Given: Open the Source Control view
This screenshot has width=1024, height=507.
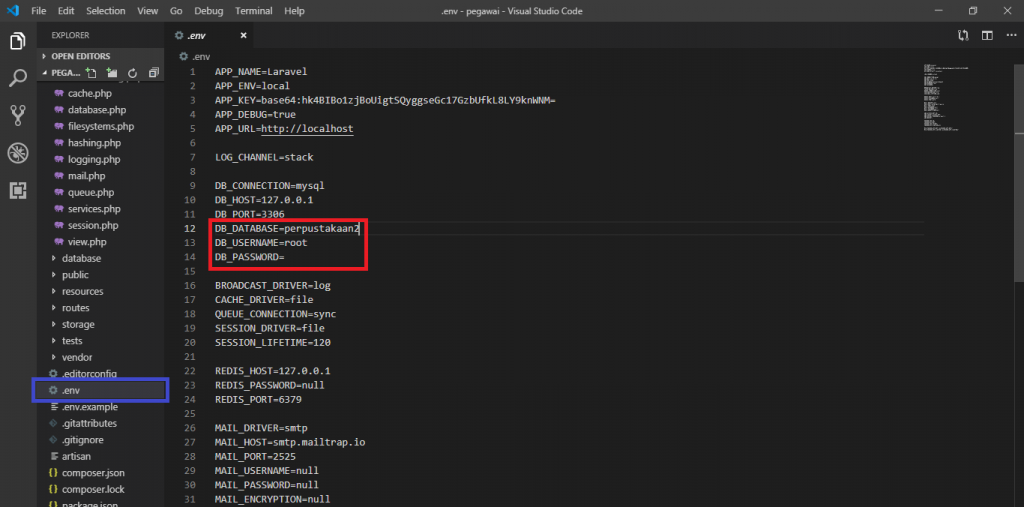Looking at the screenshot, I should tap(17, 115).
